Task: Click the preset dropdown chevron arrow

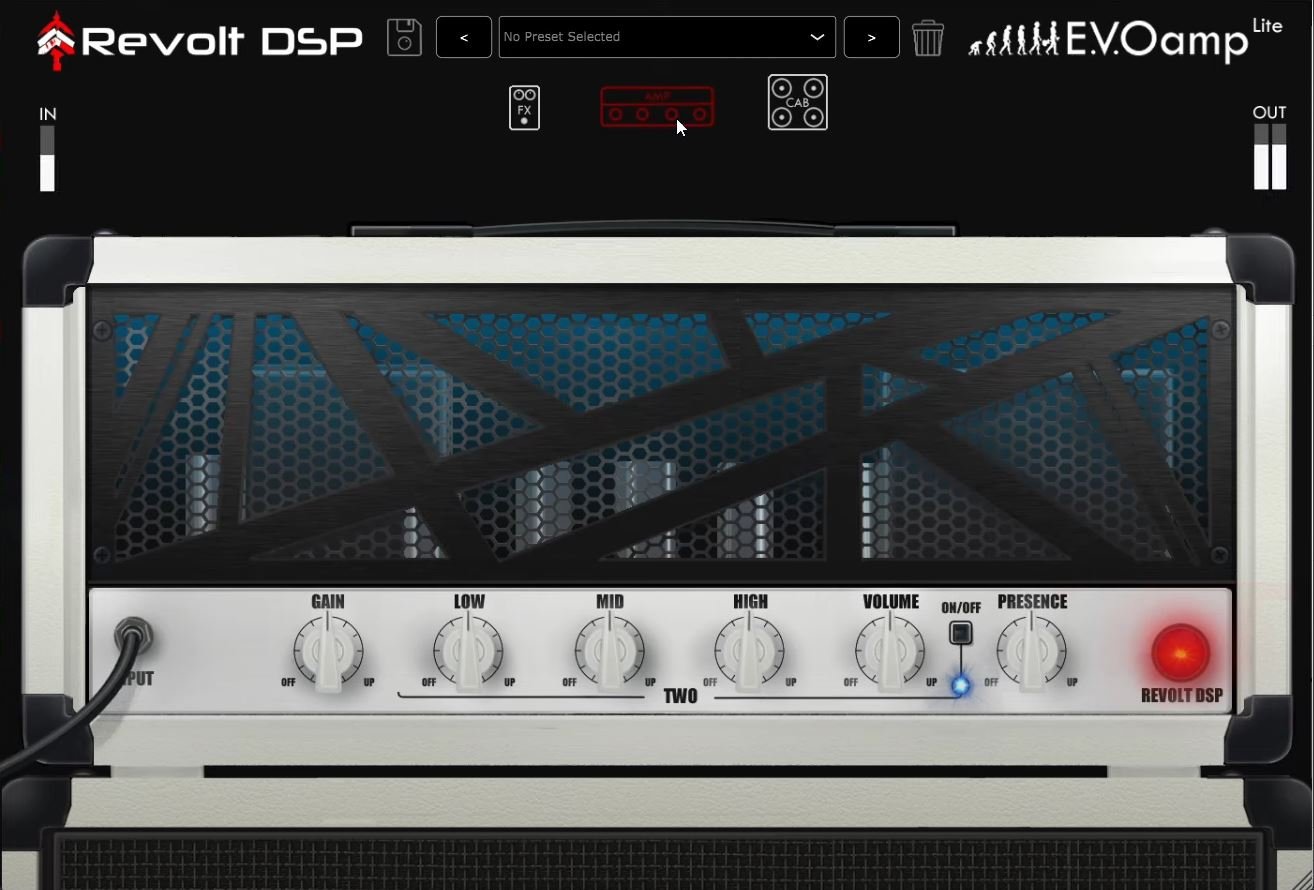Action: click(x=818, y=37)
